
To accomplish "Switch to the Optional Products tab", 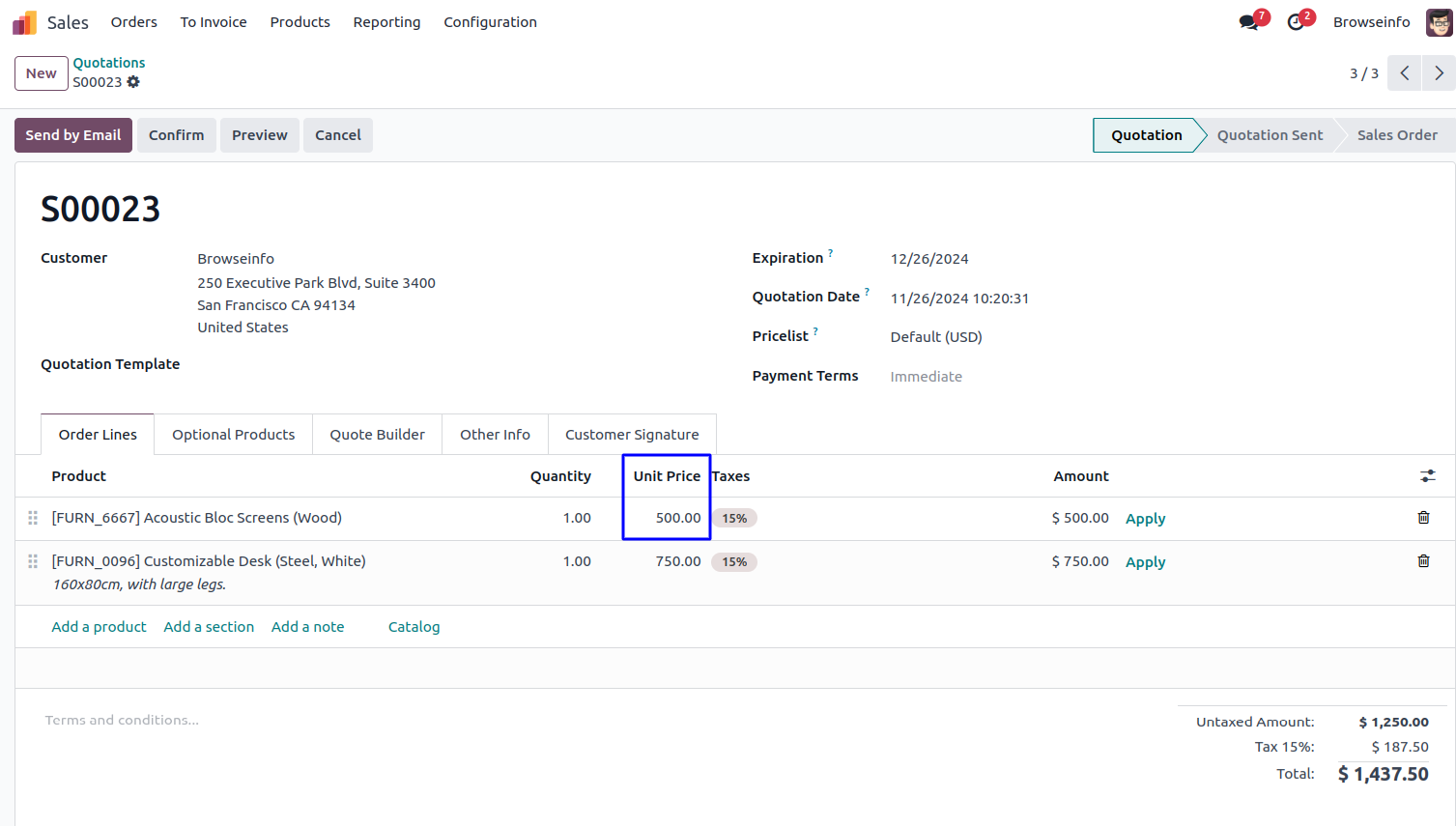I will tap(233, 435).
